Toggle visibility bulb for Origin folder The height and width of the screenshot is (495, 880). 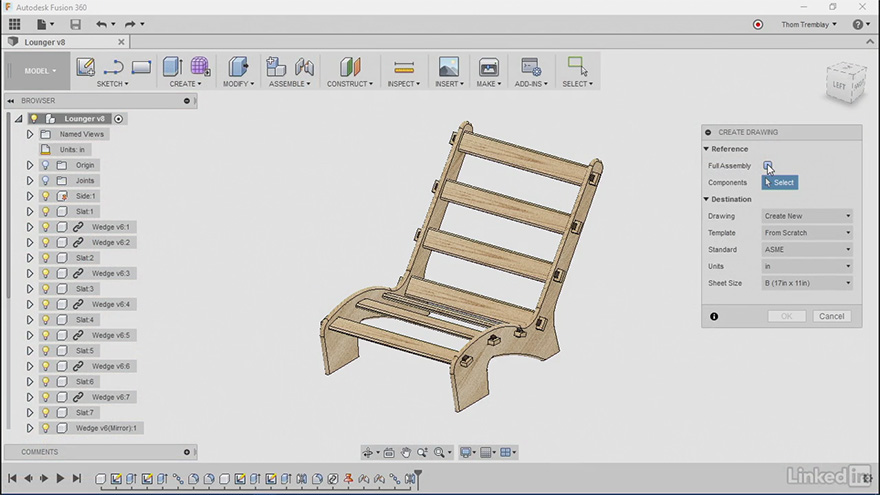45,165
